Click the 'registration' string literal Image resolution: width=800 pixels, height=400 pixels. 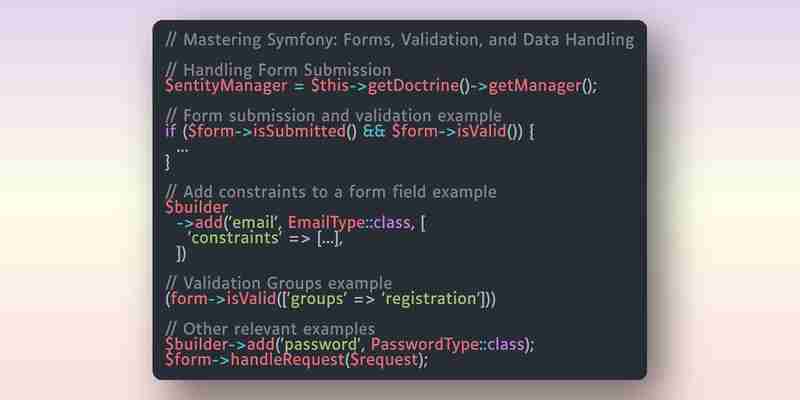431,298
